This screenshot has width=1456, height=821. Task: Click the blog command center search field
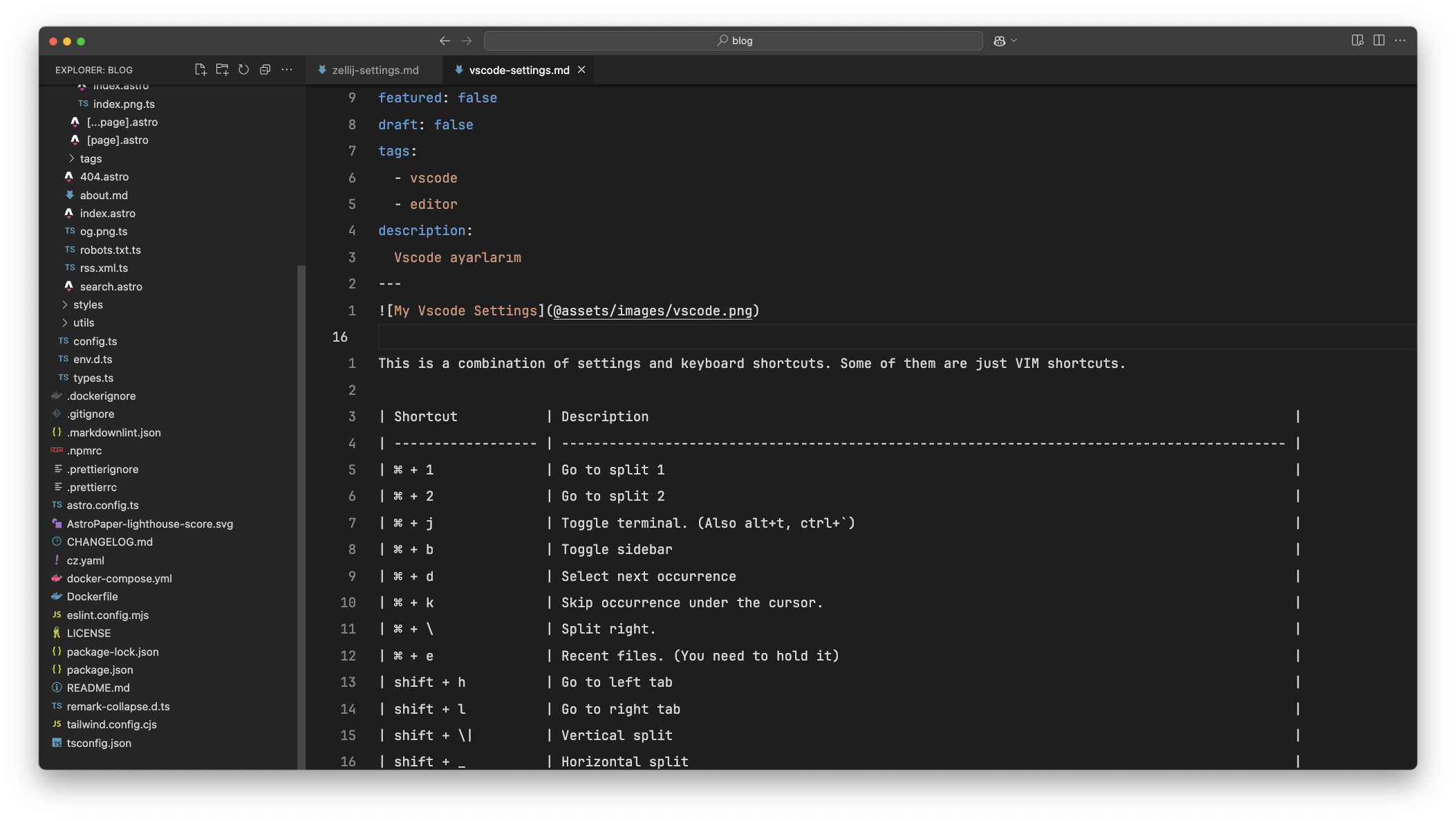coord(733,41)
